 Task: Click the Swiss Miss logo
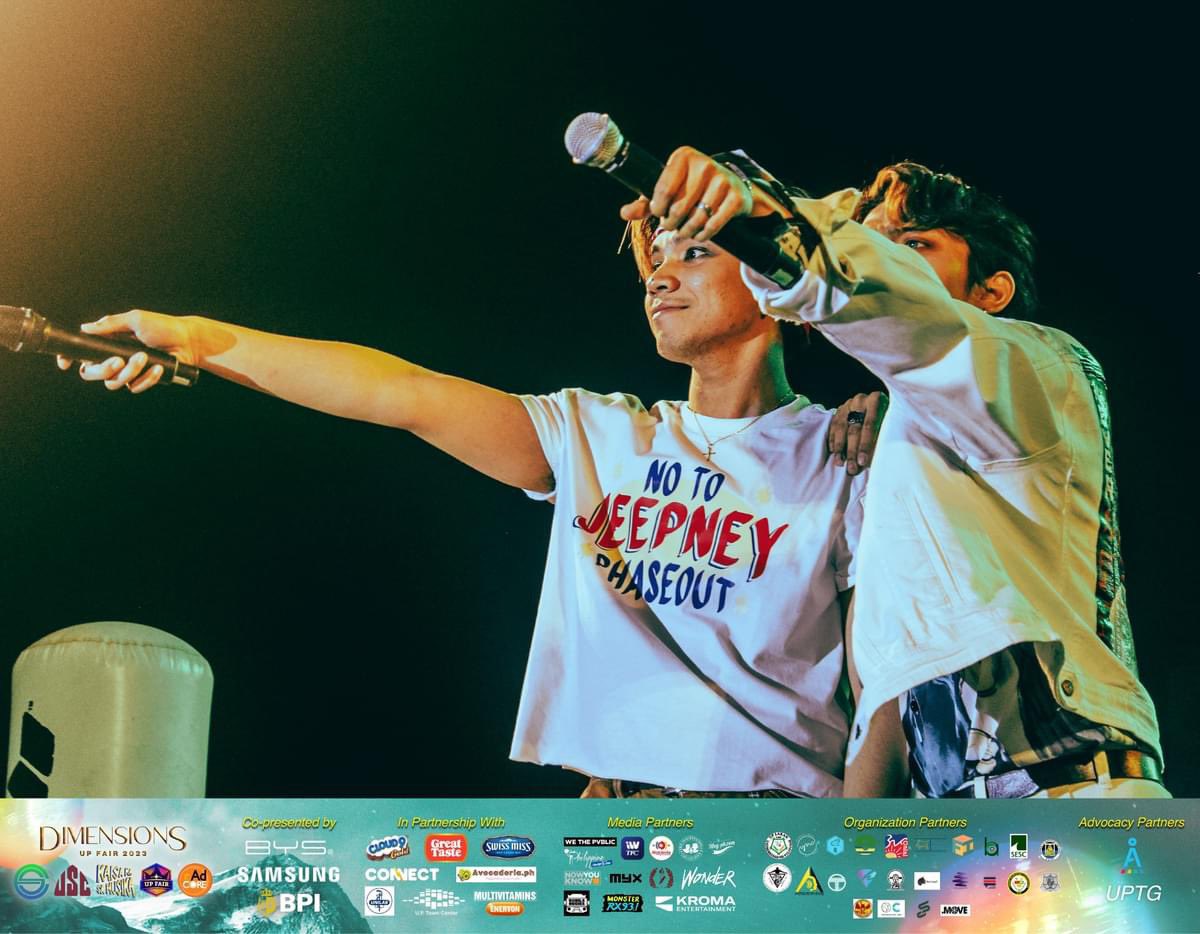click(x=507, y=846)
